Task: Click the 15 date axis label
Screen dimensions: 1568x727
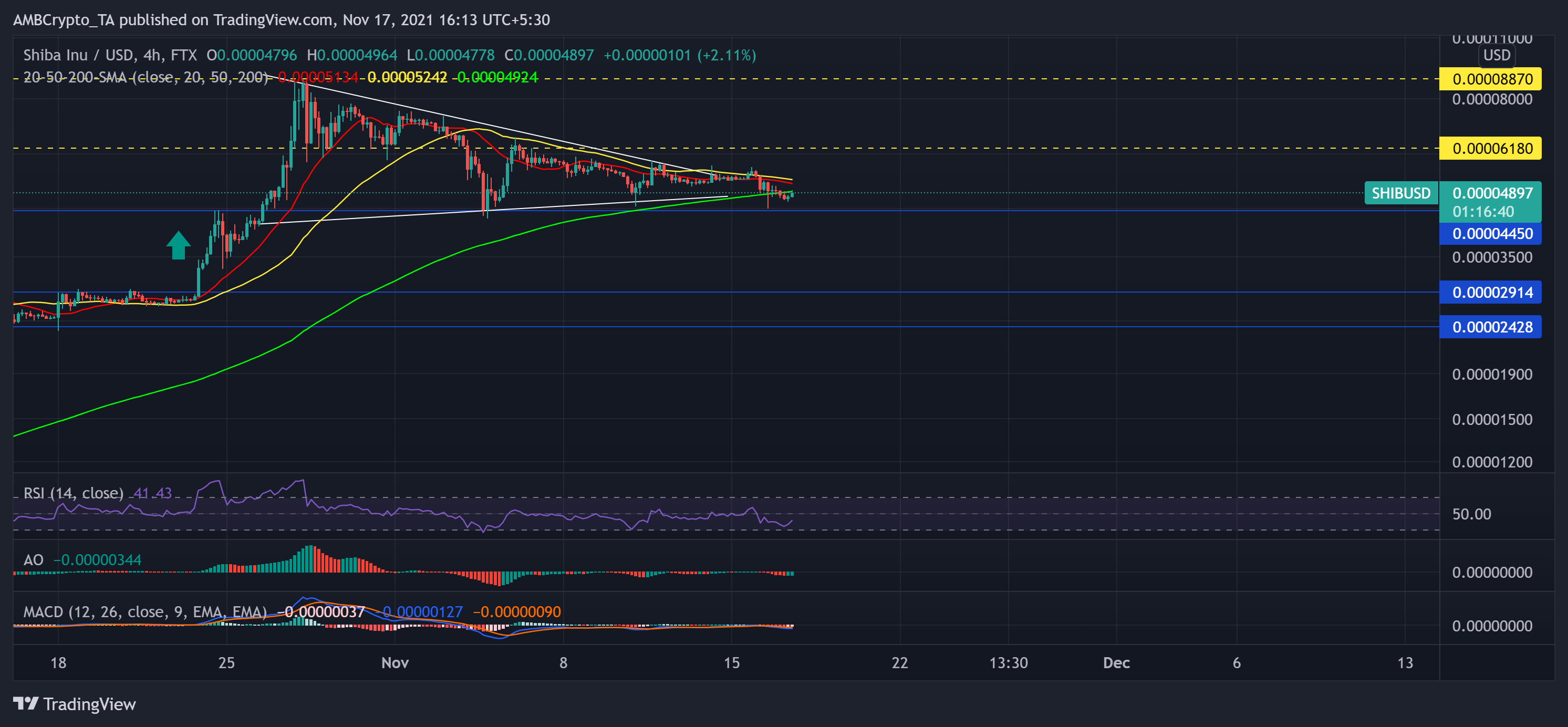Action: point(732,662)
